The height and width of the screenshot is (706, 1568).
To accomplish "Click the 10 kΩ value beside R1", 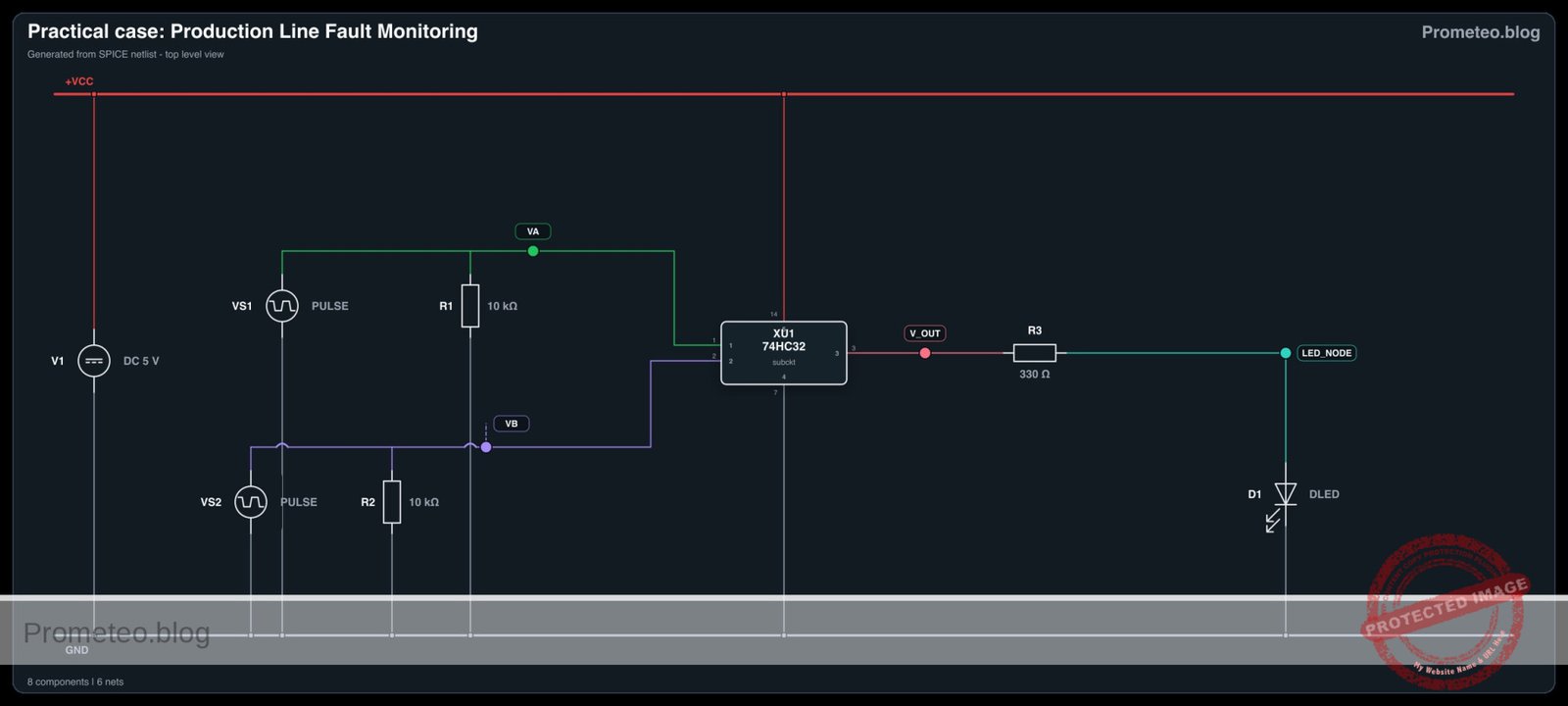I will pyautogui.click(x=503, y=306).
